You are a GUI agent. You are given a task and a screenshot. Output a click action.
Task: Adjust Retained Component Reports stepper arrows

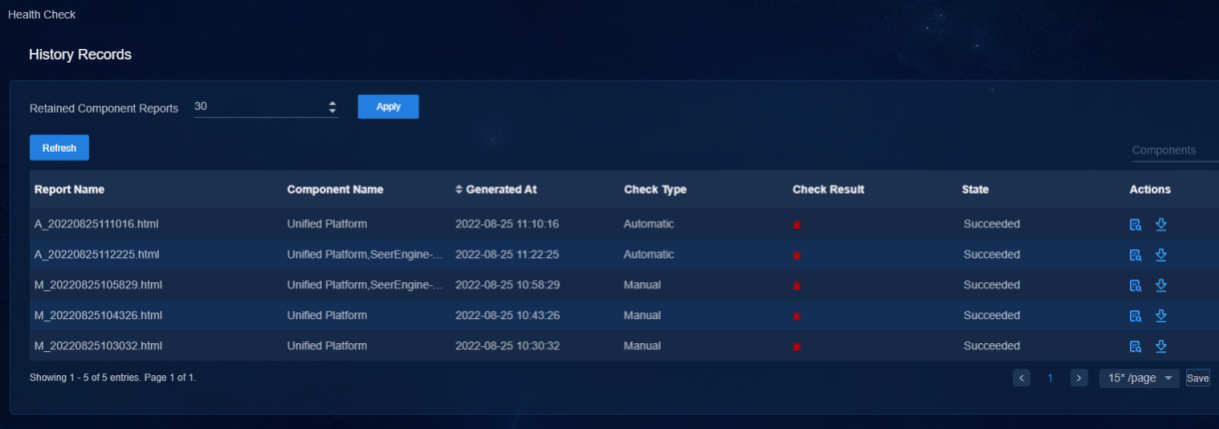coord(332,107)
